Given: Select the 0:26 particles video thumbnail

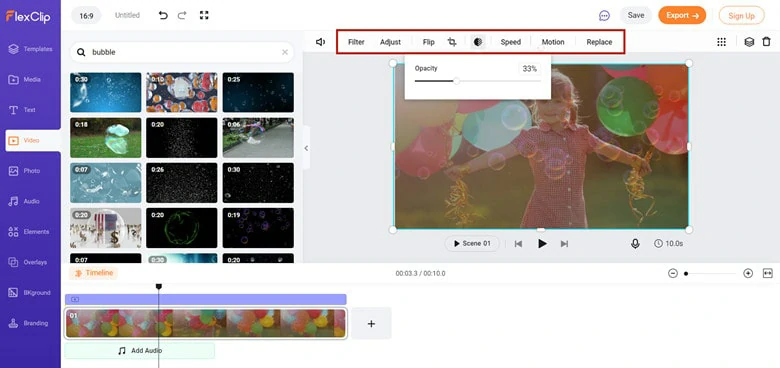Looking at the screenshot, I should click(182, 183).
